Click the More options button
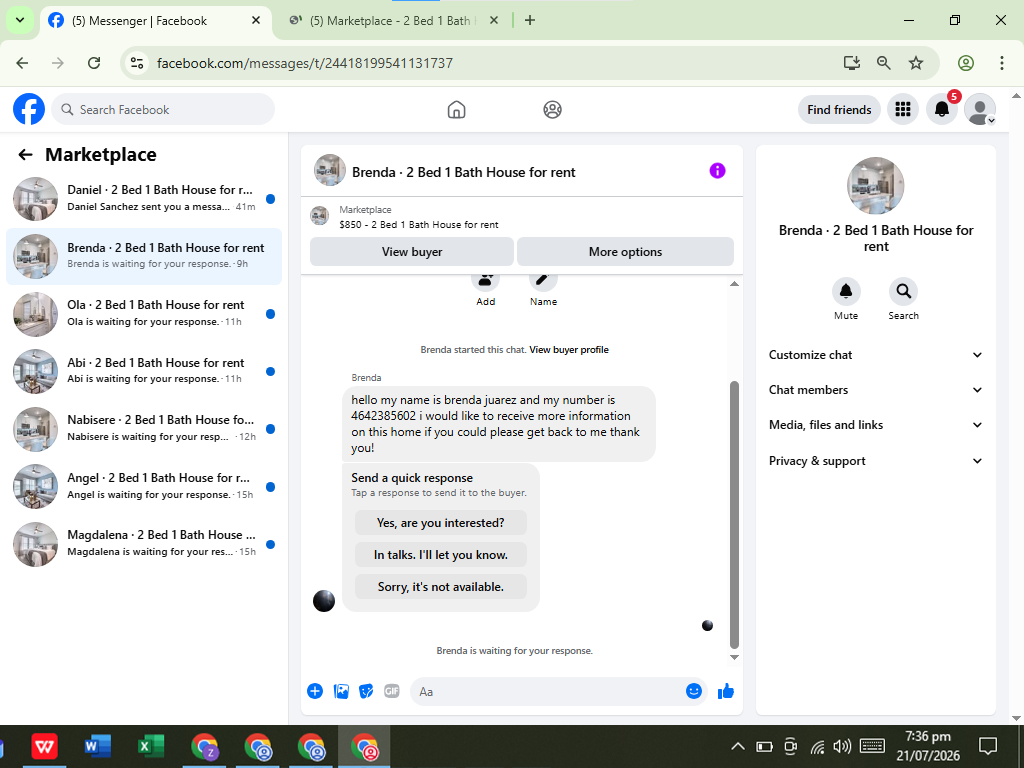This screenshot has height=768, width=1024. pos(625,251)
